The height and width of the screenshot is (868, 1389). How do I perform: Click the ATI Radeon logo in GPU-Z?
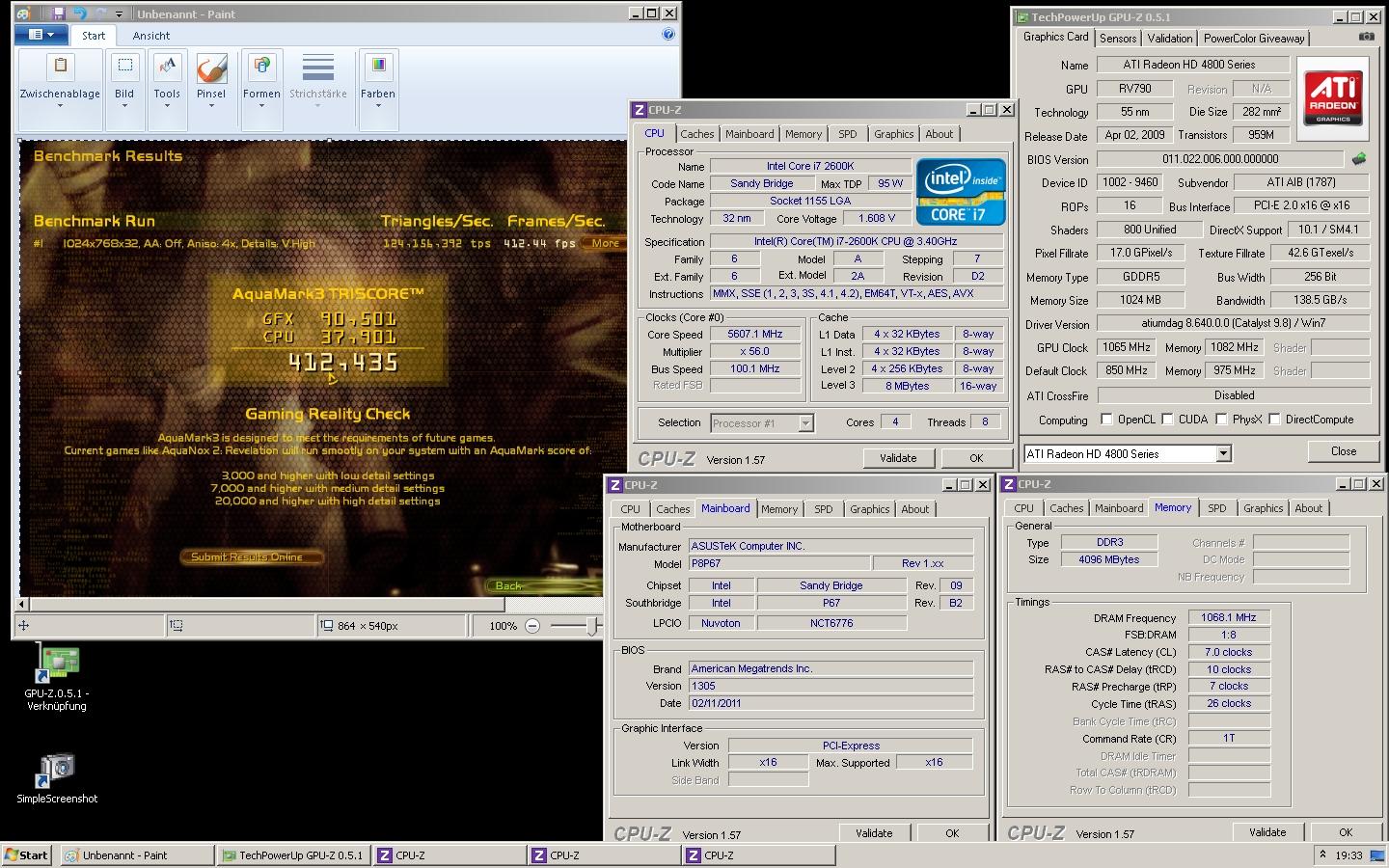pyautogui.click(x=1332, y=99)
